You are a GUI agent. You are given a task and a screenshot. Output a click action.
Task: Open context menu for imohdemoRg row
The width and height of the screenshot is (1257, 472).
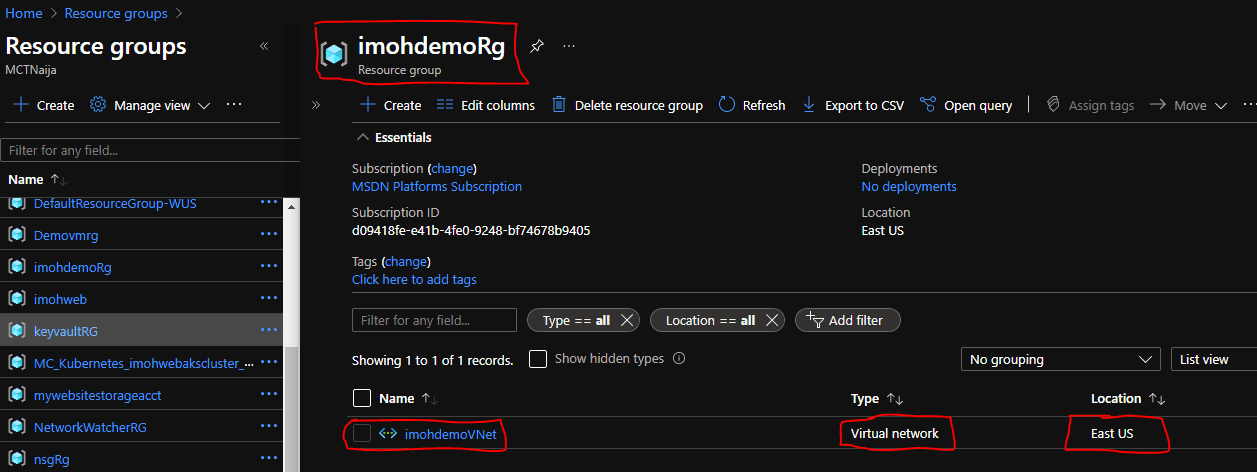coord(269,266)
